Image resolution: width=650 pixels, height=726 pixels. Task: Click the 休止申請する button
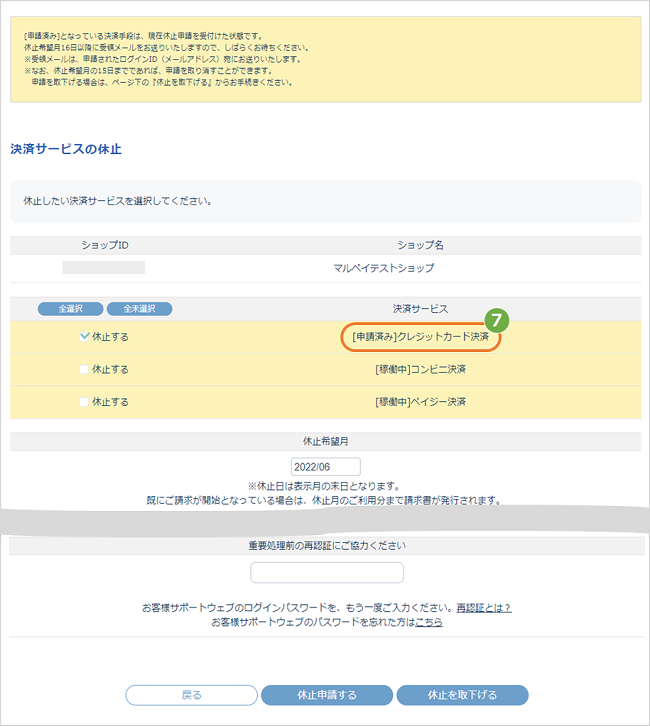tap(327, 695)
